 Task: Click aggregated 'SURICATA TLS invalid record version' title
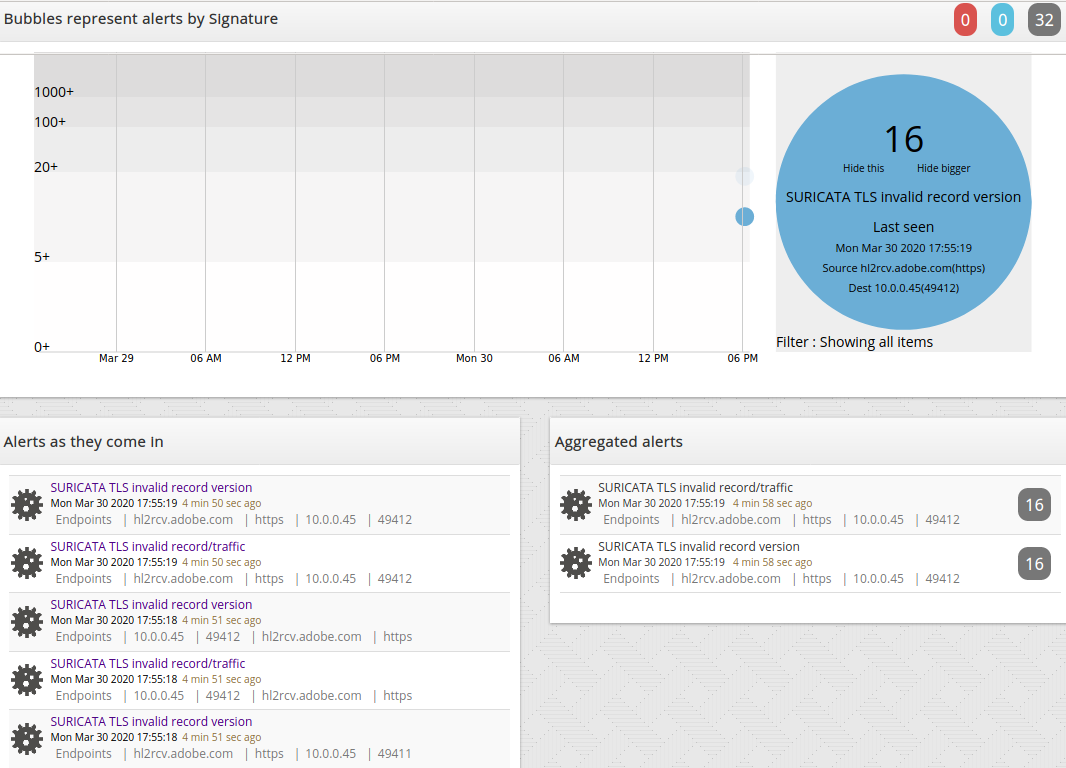(x=699, y=546)
